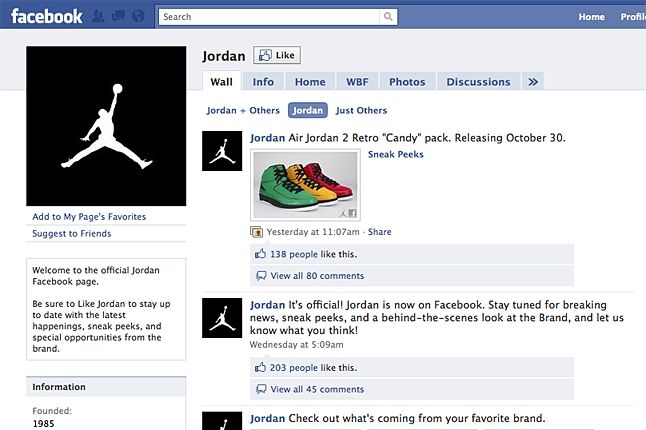Click thumbs-up icon next to 138 people
646x430 pixels.
point(260,254)
